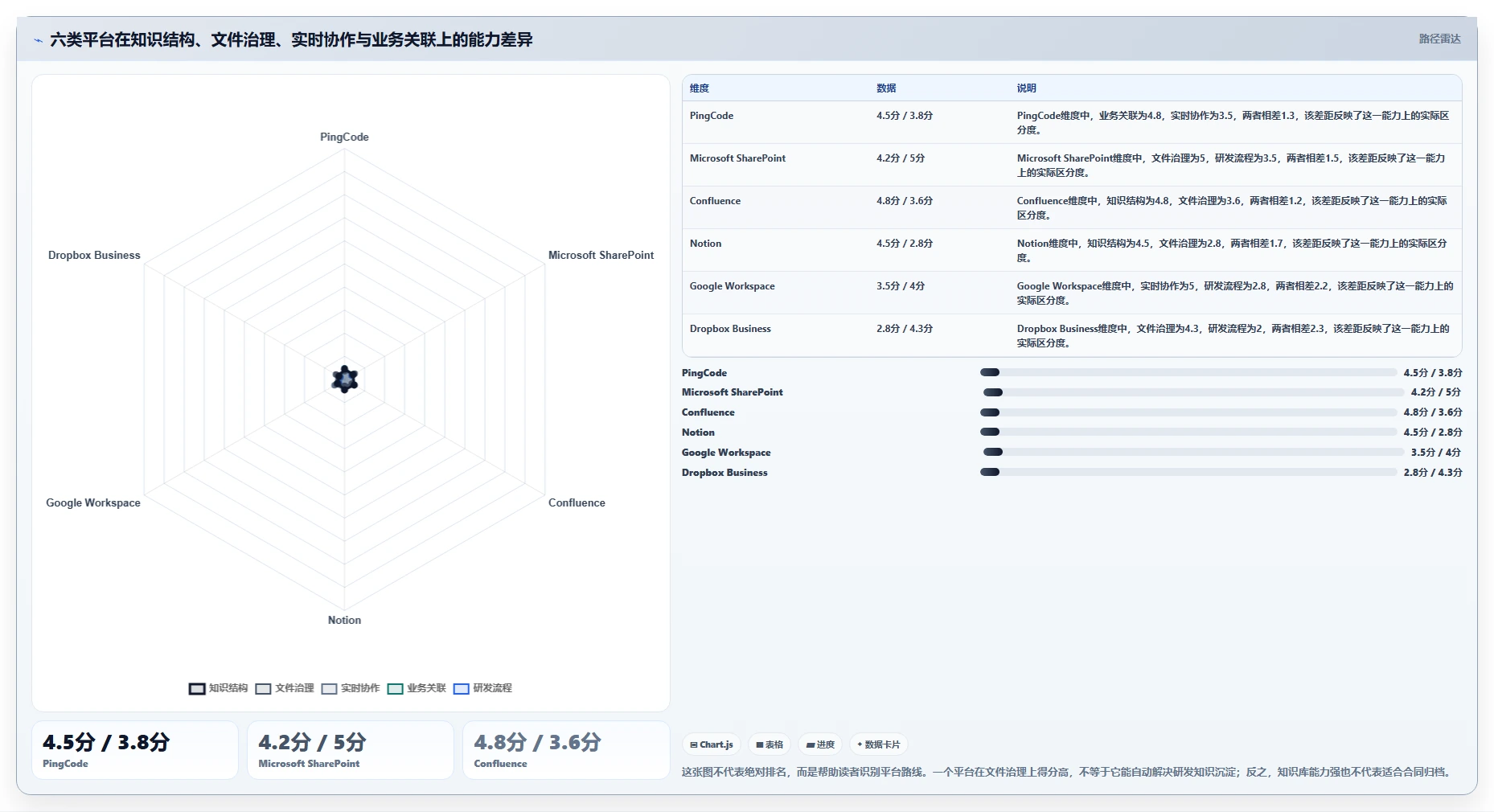Click 4.8分 / 3.6分 value beside Confluence bar

tap(1433, 412)
